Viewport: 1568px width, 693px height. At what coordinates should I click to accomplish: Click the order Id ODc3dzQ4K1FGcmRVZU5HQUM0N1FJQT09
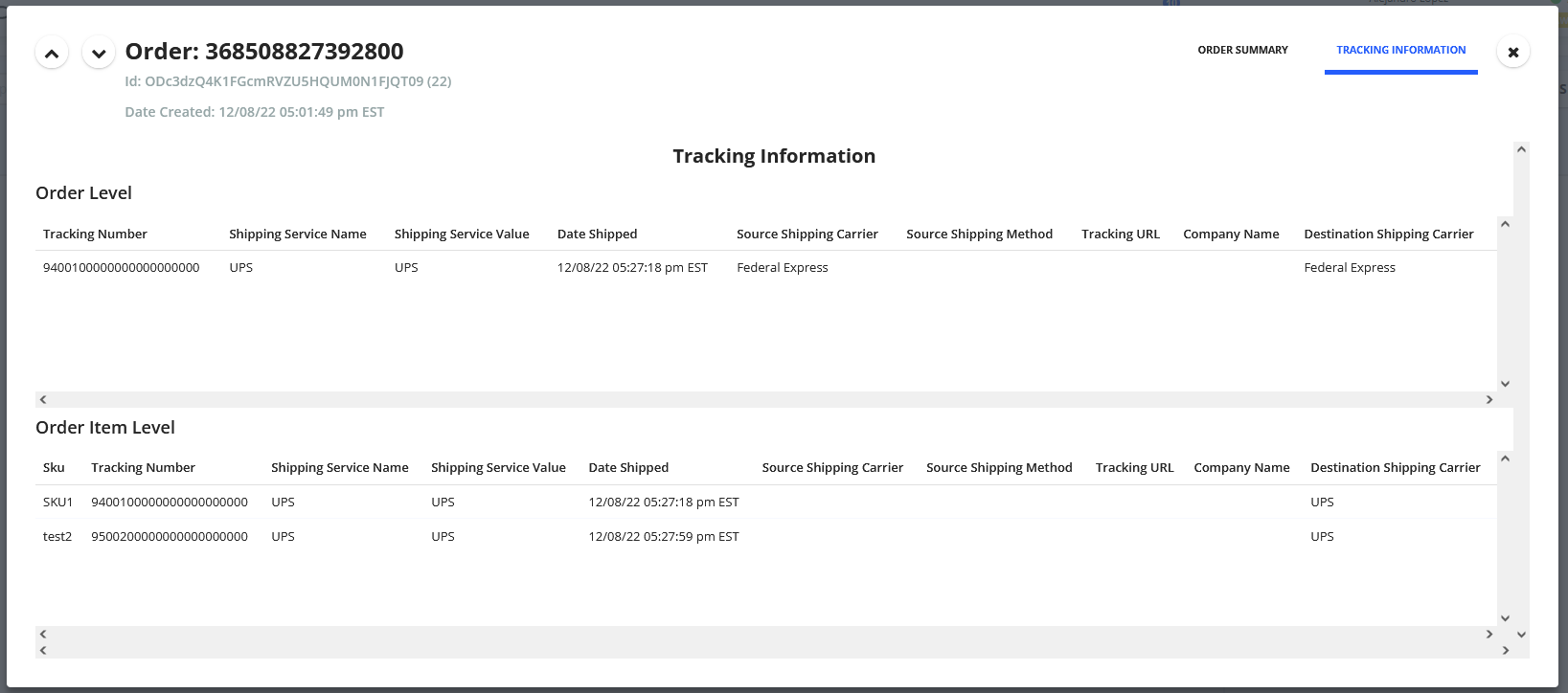point(287,81)
